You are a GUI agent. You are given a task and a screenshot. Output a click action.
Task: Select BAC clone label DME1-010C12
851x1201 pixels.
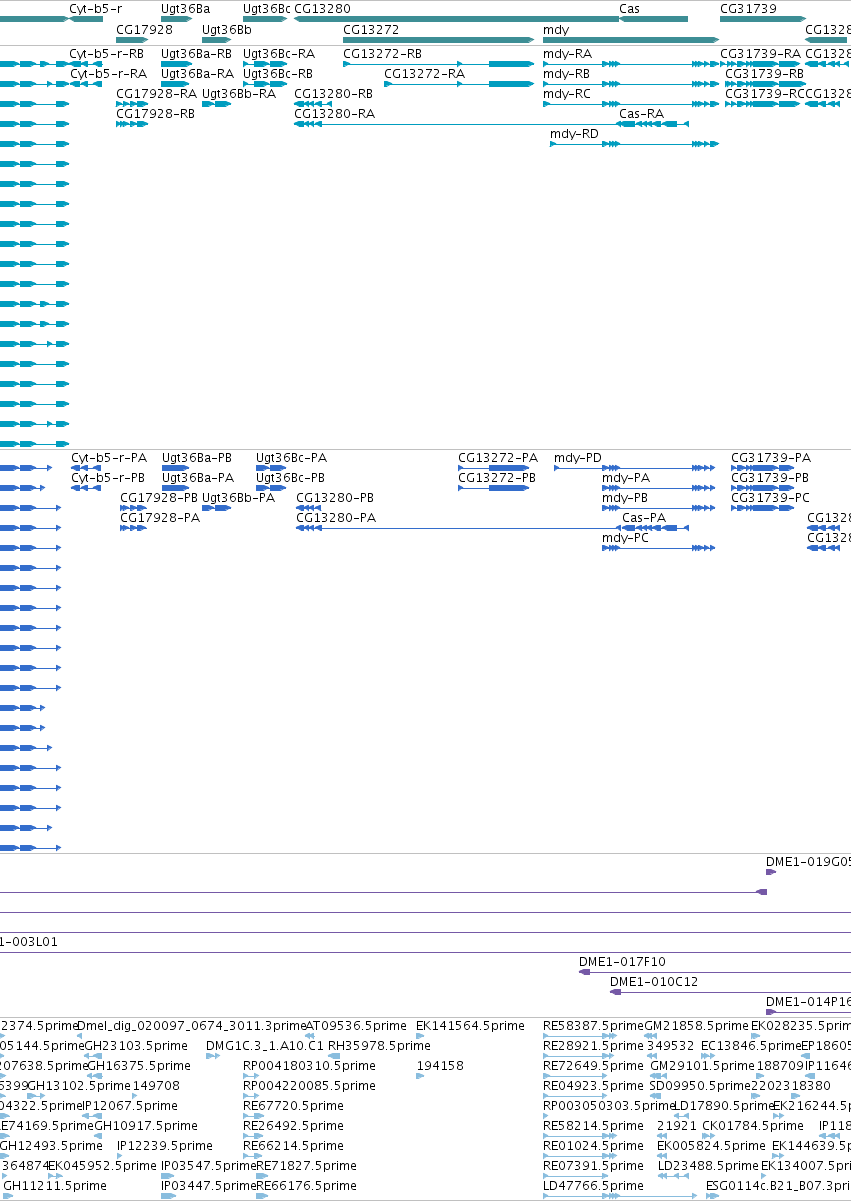pos(654,981)
